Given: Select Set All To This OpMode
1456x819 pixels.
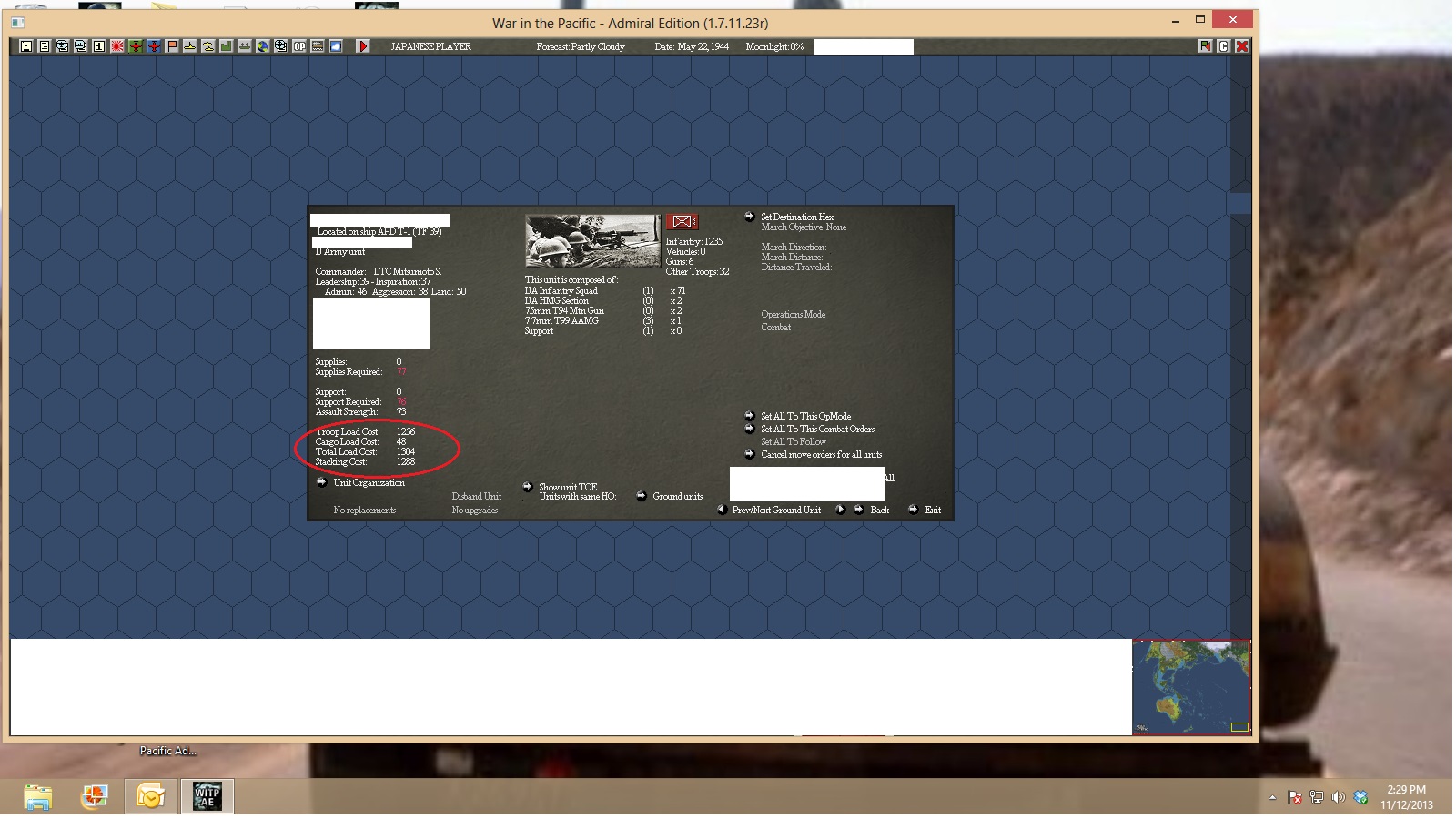Looking at the screenshot, I should pyautogui.click(x=806, y=416).
